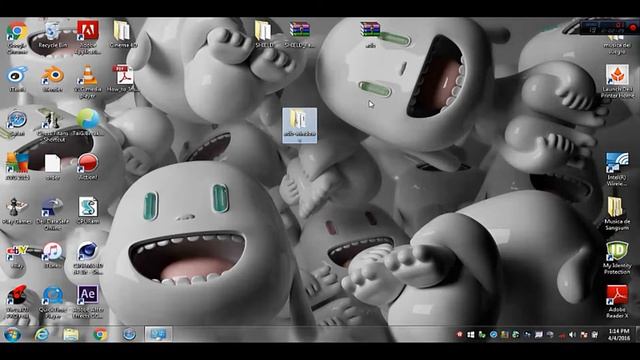640x360 pixels.
Task: Select the blank white document file
Action: (52, 167)
